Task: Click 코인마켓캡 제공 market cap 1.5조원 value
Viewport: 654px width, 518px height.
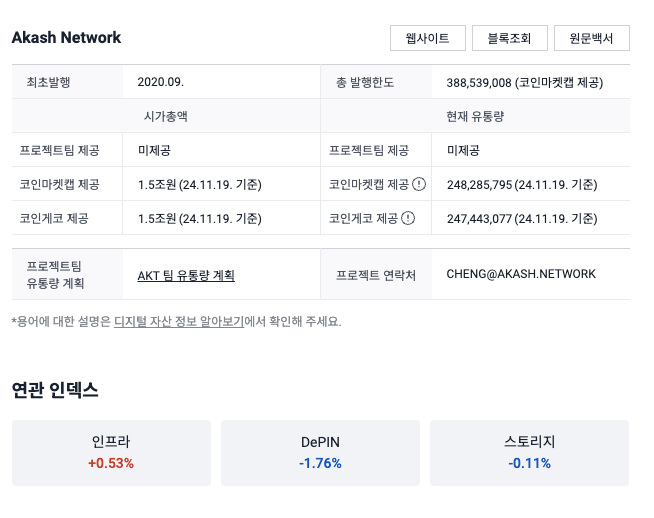Action: pos(199,184)
